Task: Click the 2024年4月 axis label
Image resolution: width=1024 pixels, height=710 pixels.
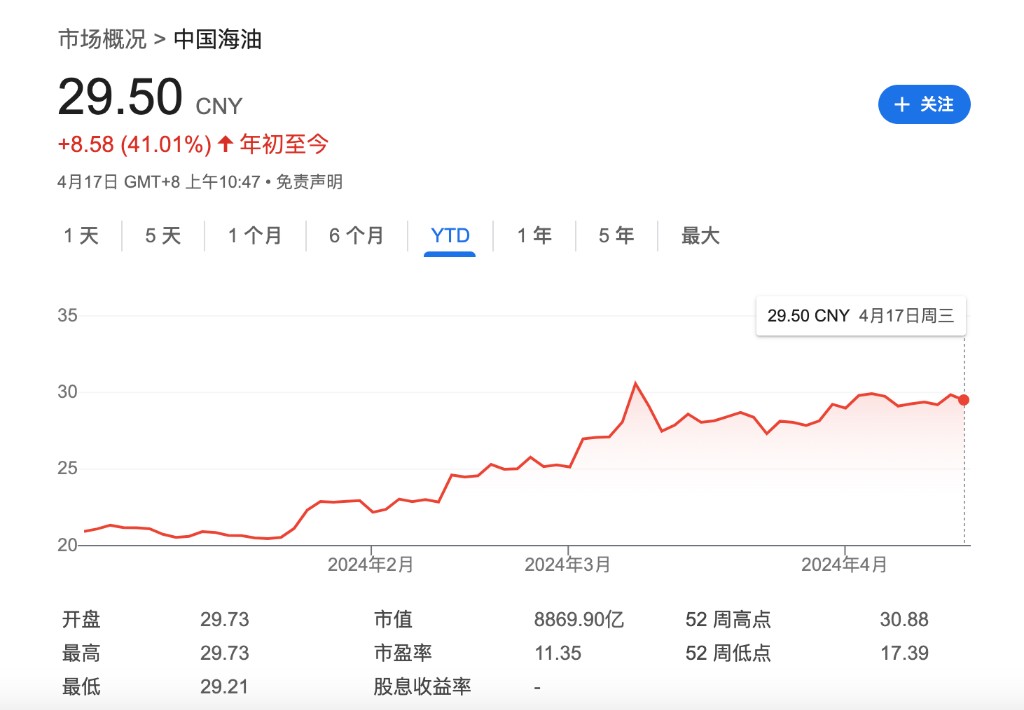Action: 844,564
